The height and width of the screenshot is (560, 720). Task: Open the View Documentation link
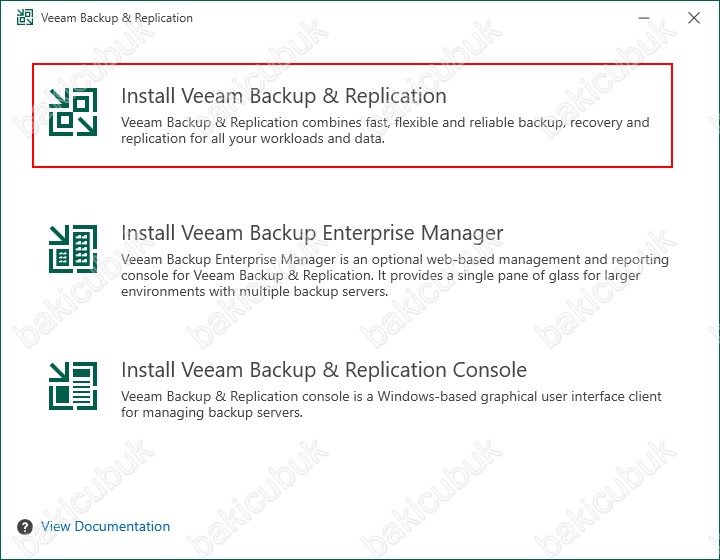pyautogui.click(x=105, y=526)
